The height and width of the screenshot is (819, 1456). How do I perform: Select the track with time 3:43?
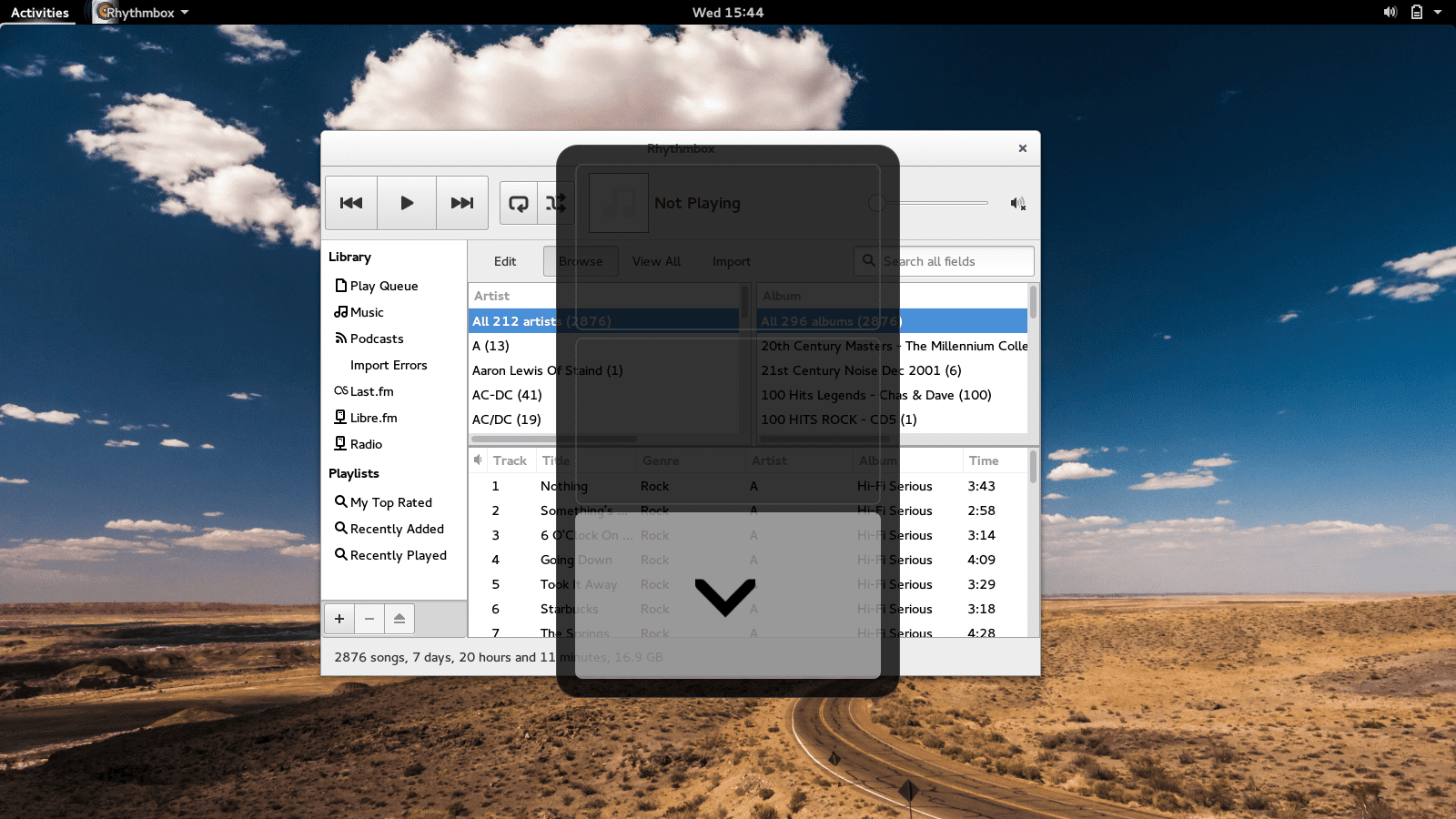point(748,486)
